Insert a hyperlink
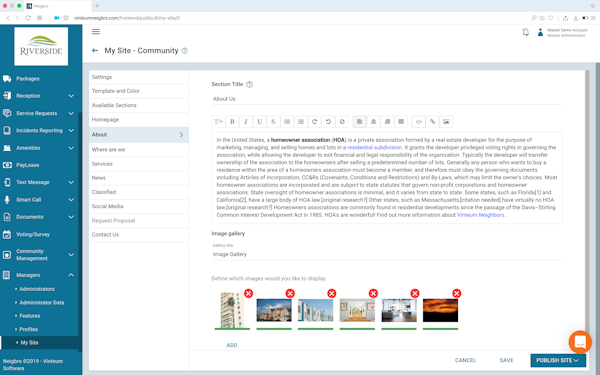 click(x=432, y=122)
